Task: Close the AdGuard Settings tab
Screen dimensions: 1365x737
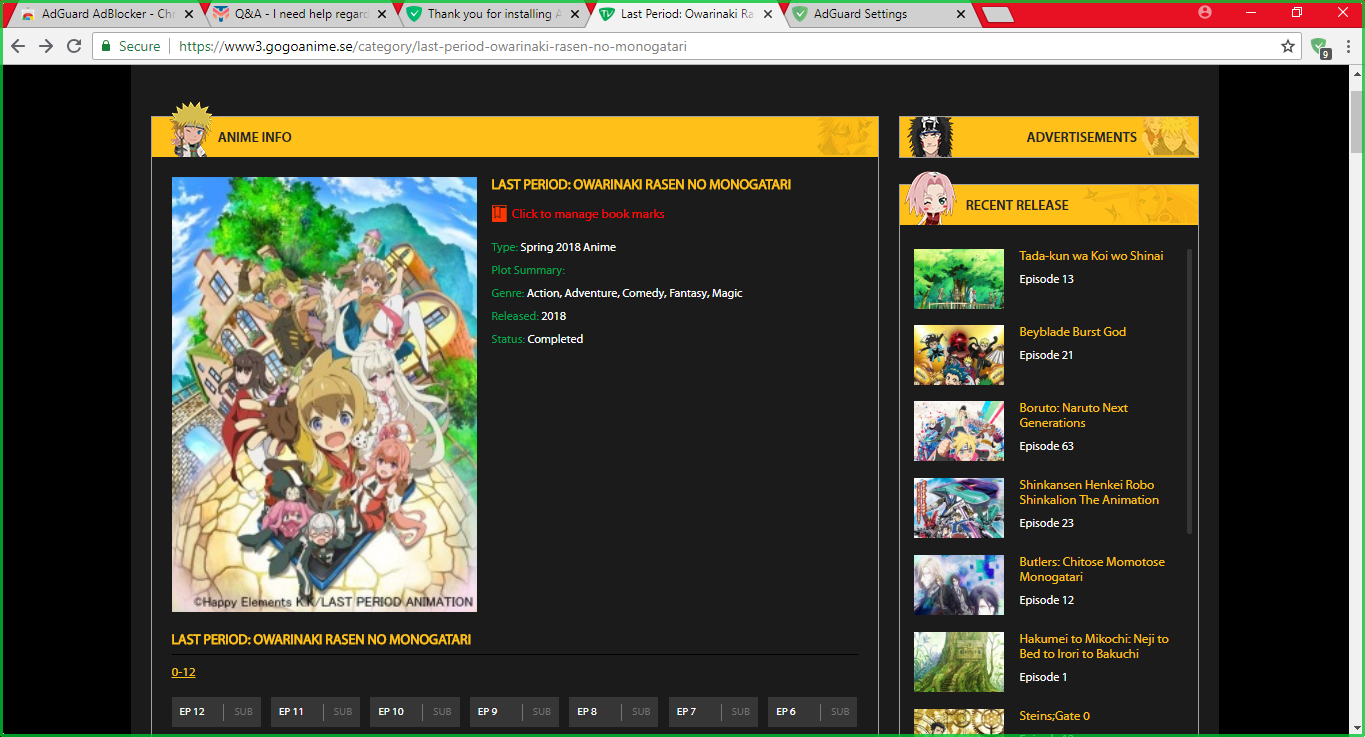Action: point(961,14)
